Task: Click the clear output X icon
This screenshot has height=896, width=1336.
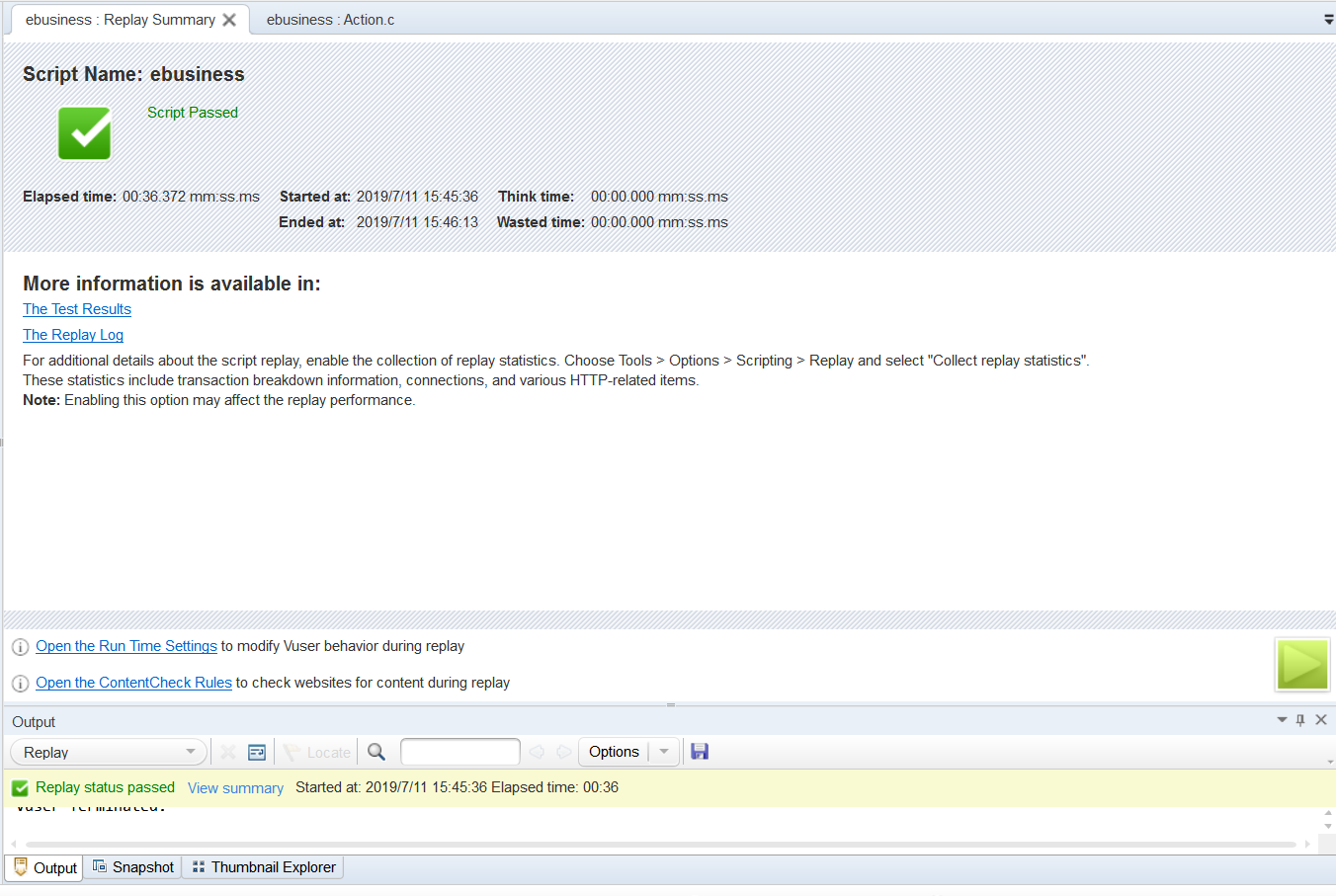Action: point(228,752)
